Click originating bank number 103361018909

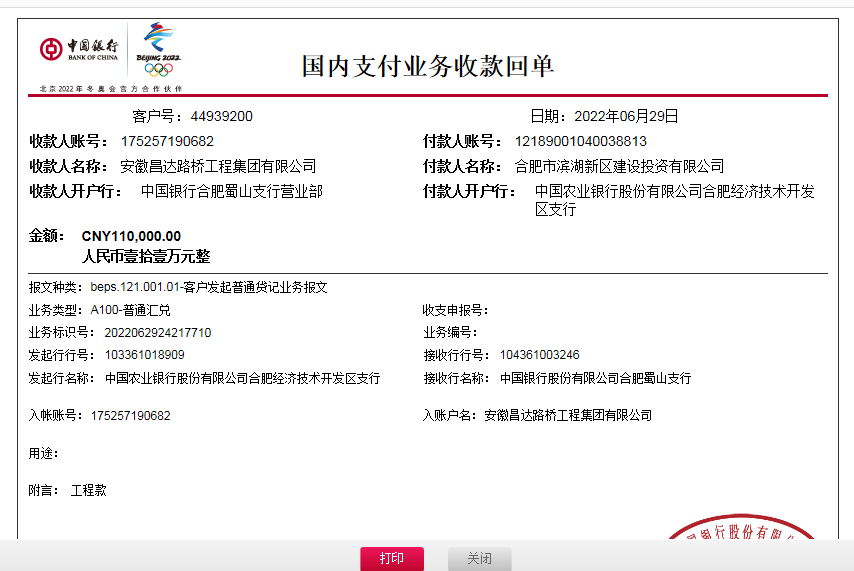coord(137,355)
